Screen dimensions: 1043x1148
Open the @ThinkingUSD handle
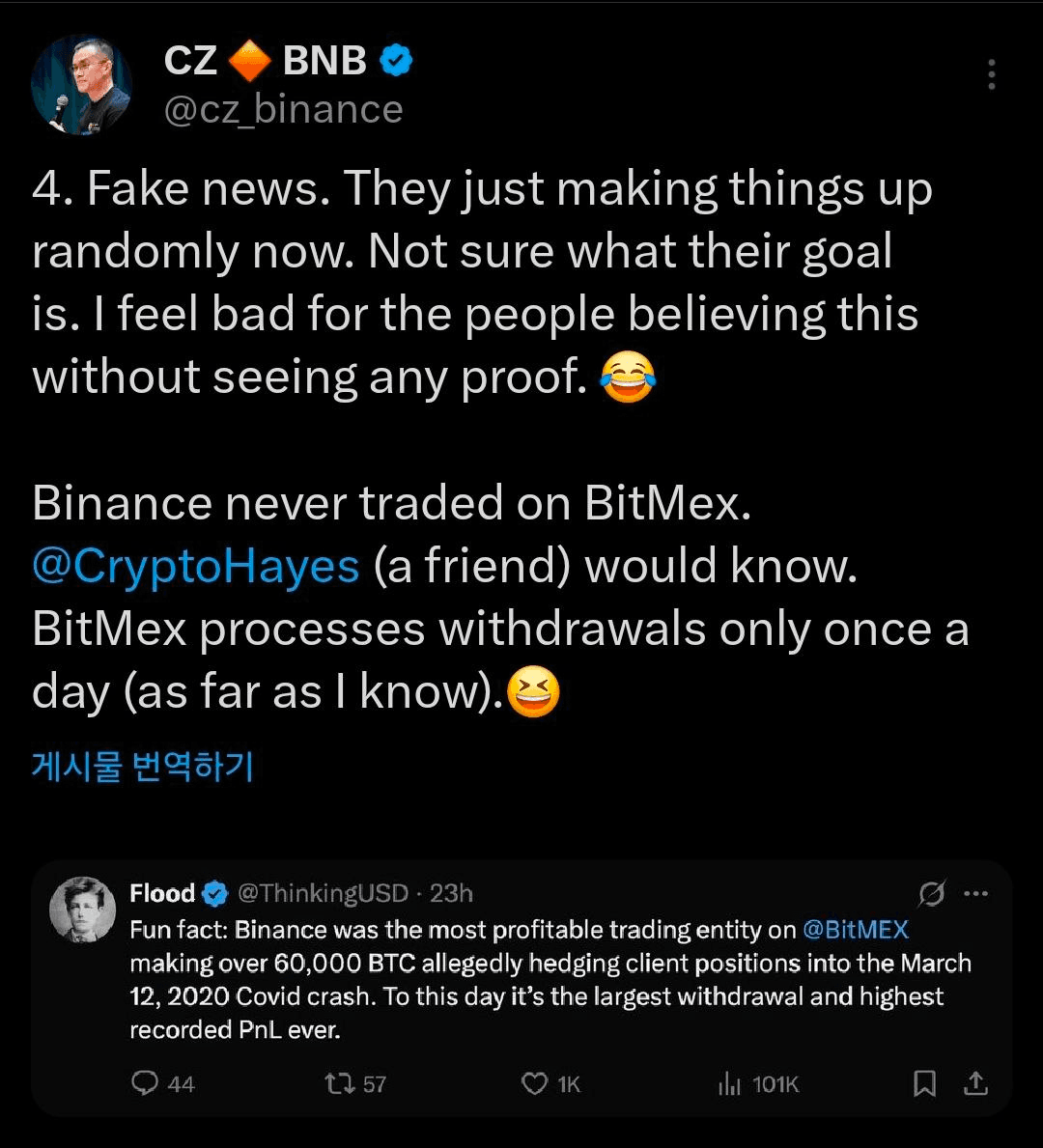[x=323, y=894]
